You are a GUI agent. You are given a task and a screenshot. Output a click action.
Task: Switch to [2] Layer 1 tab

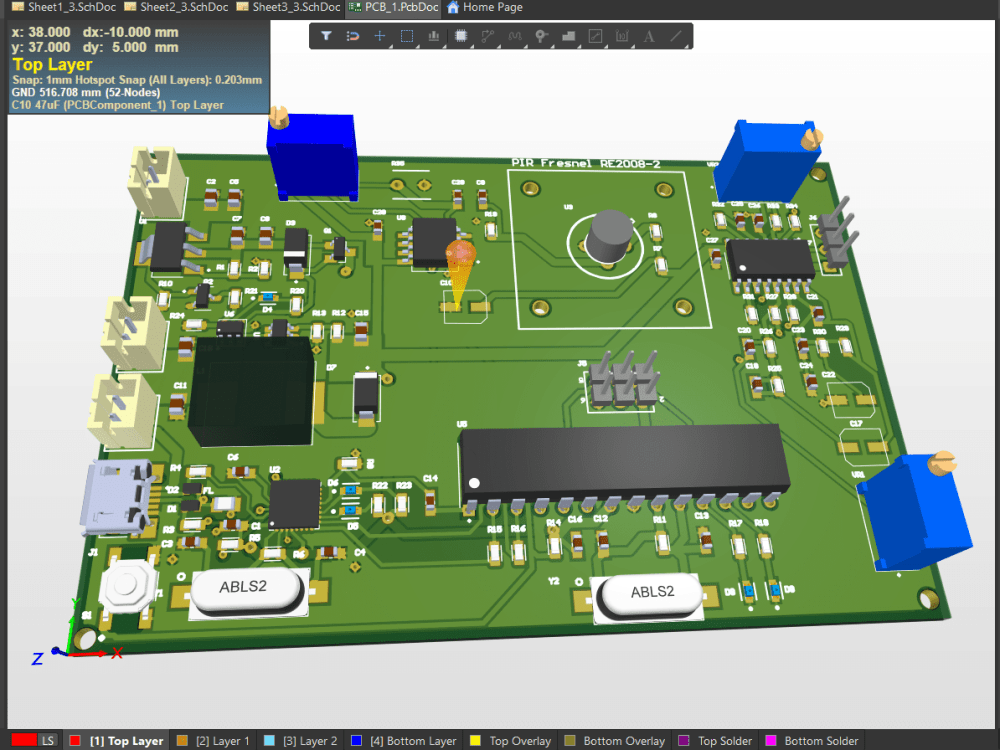214,740
